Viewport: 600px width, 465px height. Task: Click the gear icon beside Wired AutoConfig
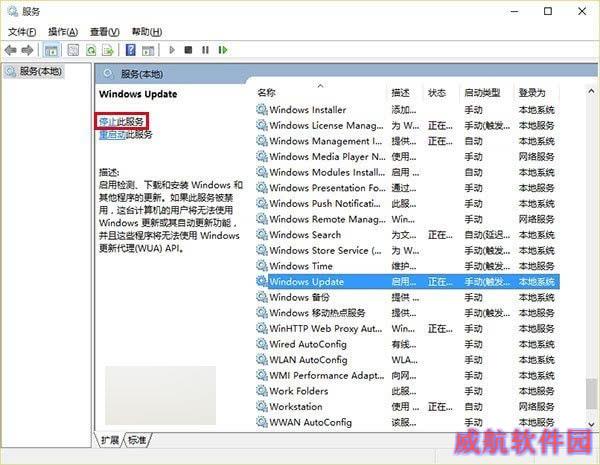tap(262, 344)
